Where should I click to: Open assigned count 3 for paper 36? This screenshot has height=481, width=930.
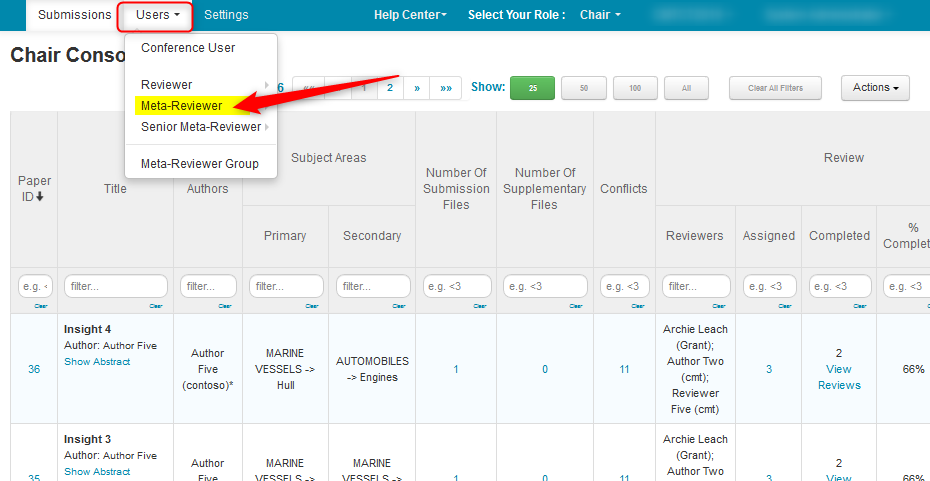[769, 369]
